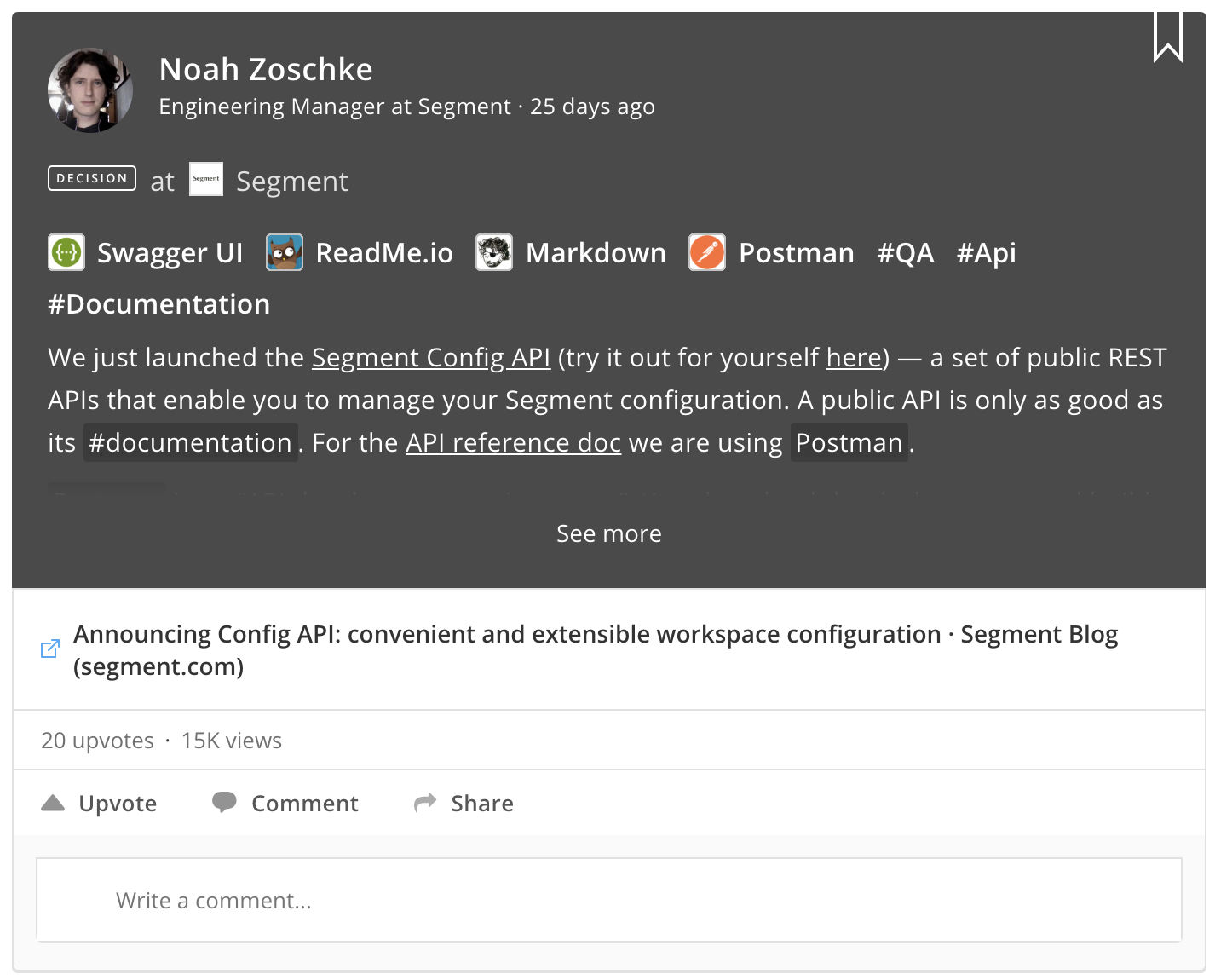Click the Swagger UI icon
Image resolution: width=1215 pixels, height=980 pixels.
point(66,252)
